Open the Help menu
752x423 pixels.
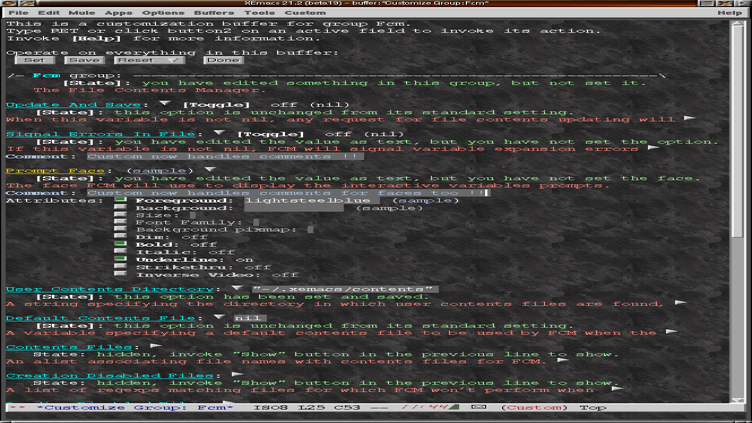pos(729,12)
